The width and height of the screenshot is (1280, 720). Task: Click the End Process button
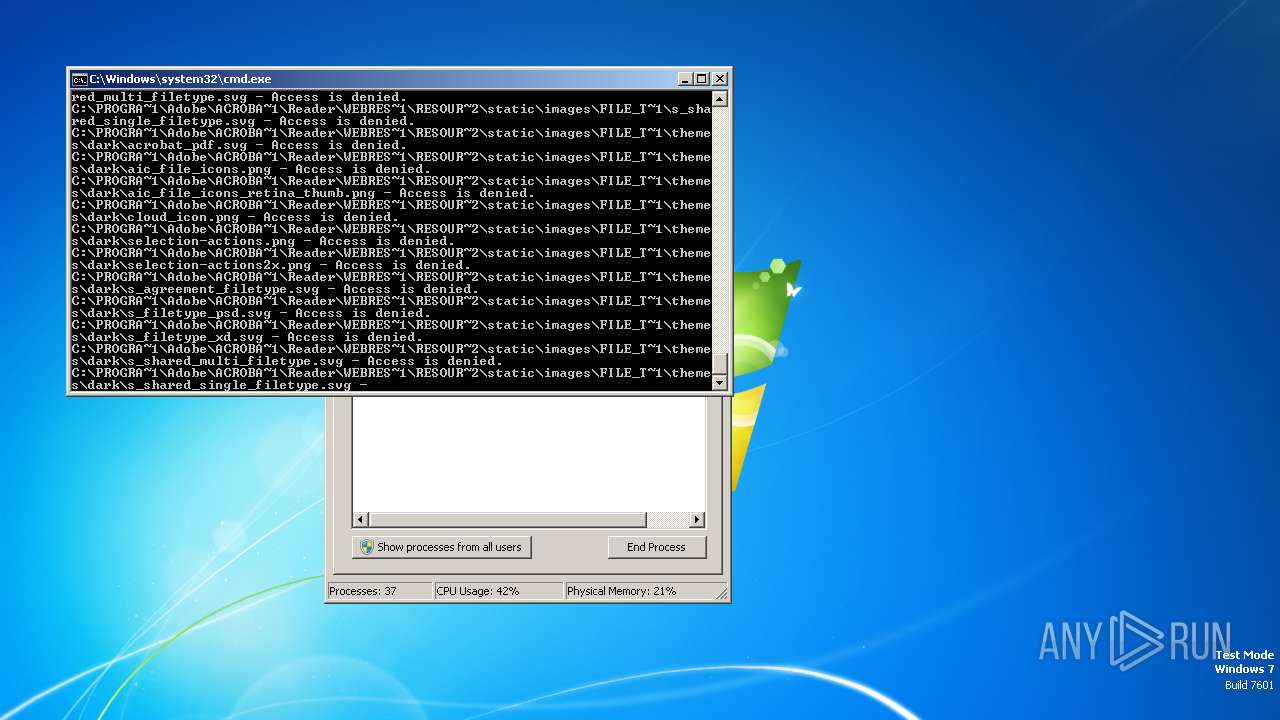pyautogui.click(x=656, y=547)
